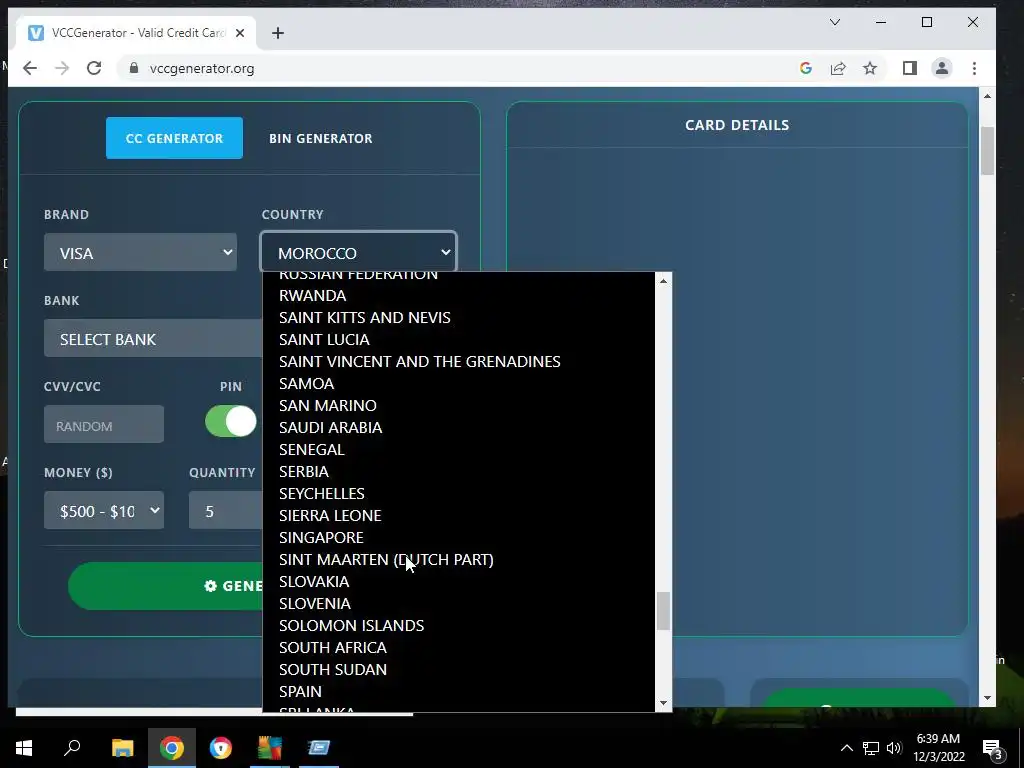Toggle the PIN switch
1024x768 pixels.
click(231, 421)
